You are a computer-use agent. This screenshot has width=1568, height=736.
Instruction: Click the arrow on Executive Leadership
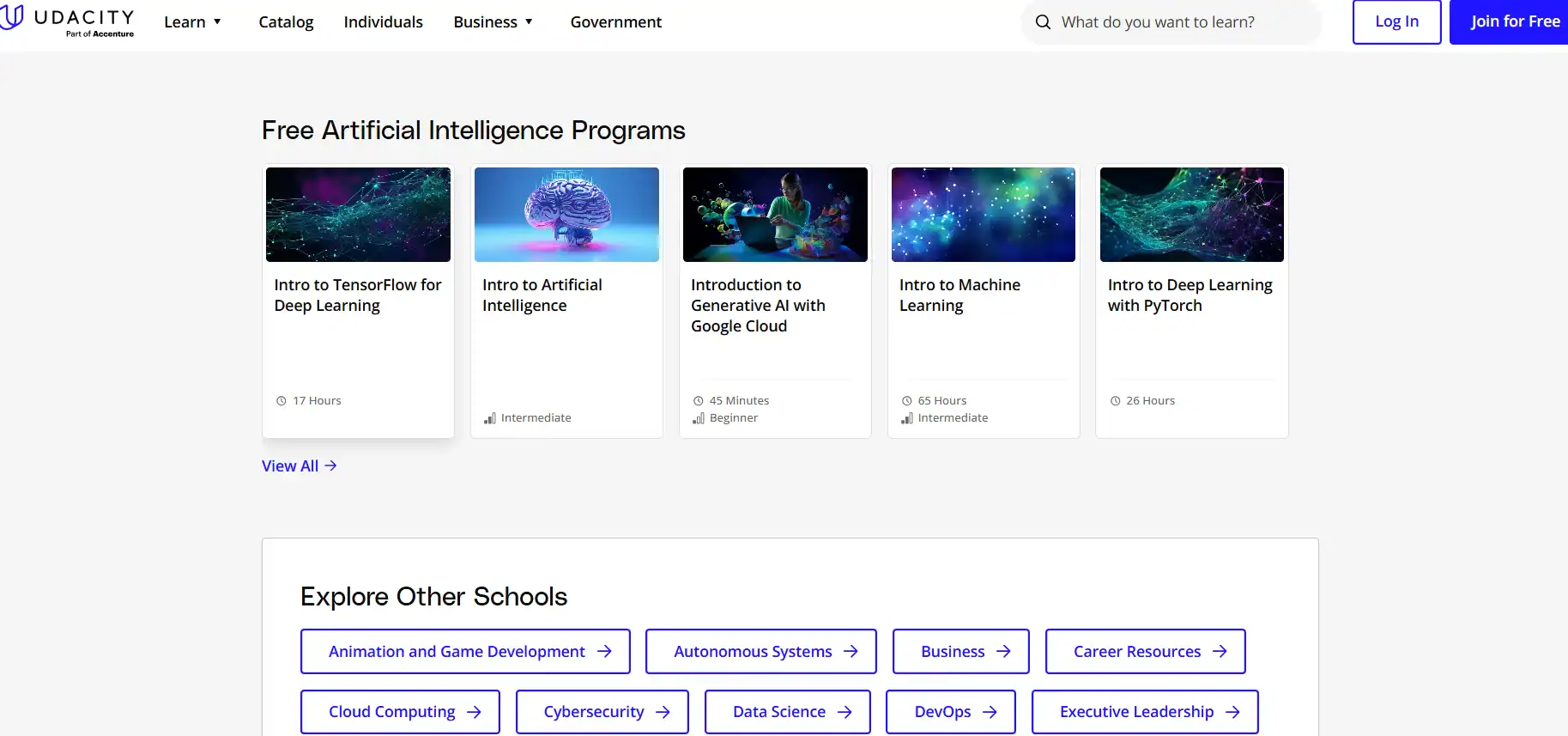click(1232, 712)
